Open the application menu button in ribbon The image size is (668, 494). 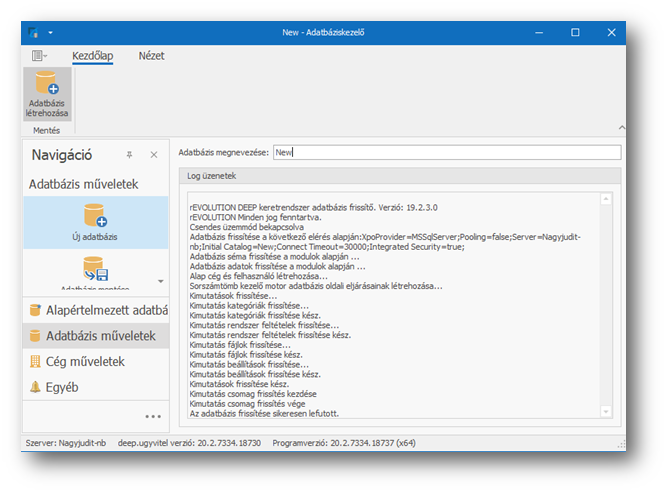pyautogui.click(x=40, y=57)
